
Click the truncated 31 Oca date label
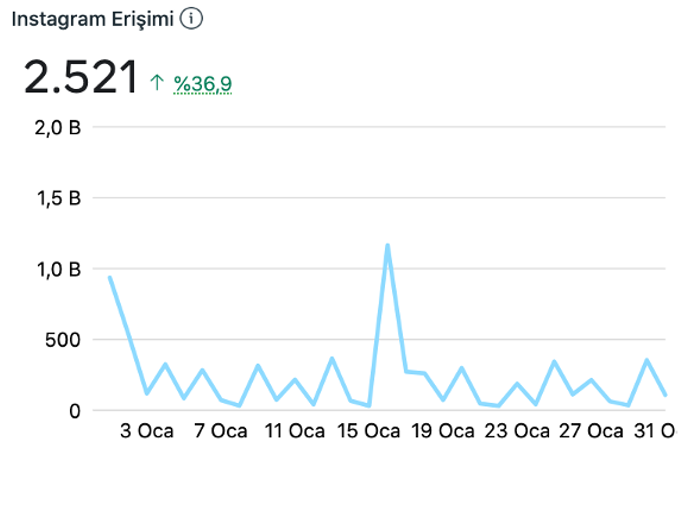(x=655, y=431)
